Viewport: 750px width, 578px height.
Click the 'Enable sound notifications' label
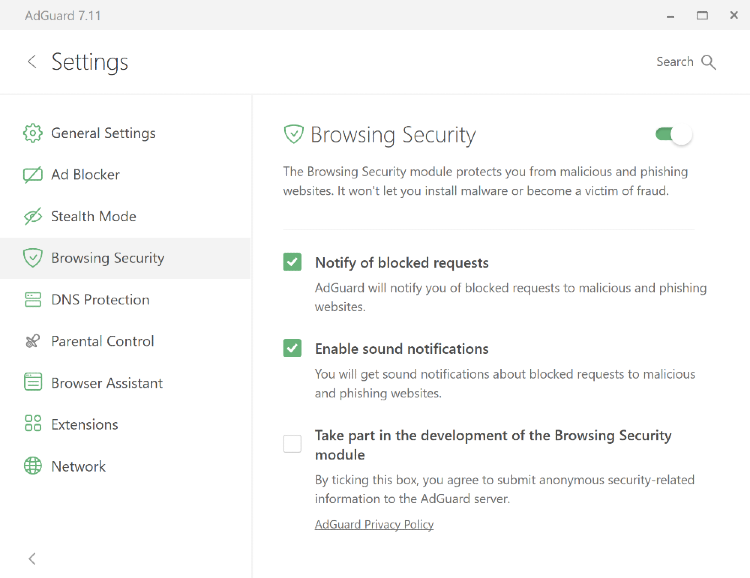(402, 349)
